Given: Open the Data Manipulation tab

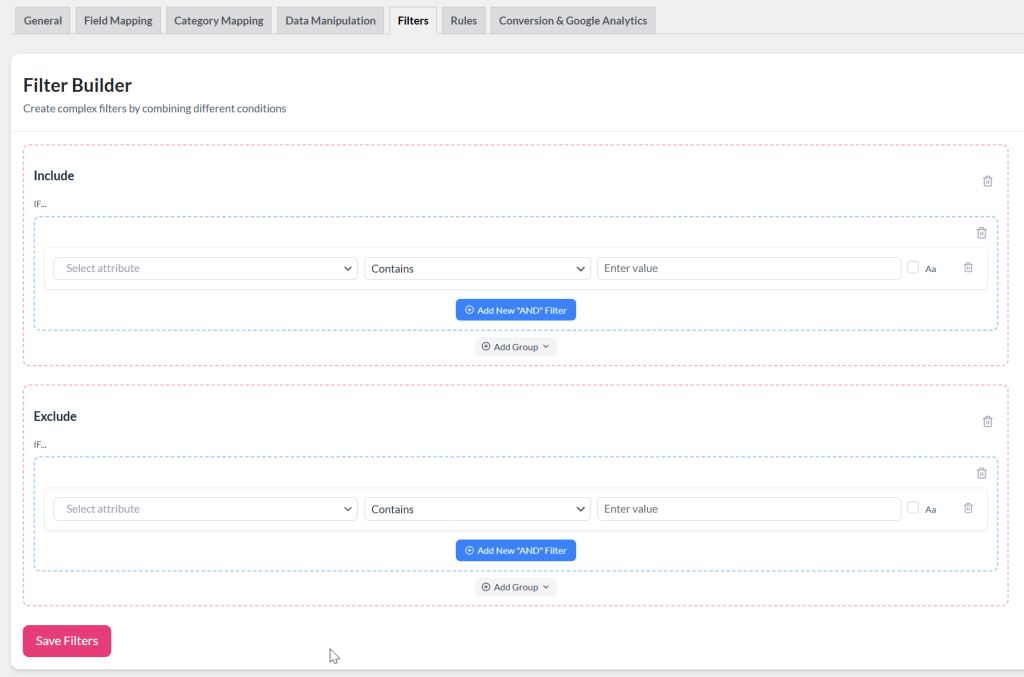Looking at the screenshot, I should coord(330,19).
